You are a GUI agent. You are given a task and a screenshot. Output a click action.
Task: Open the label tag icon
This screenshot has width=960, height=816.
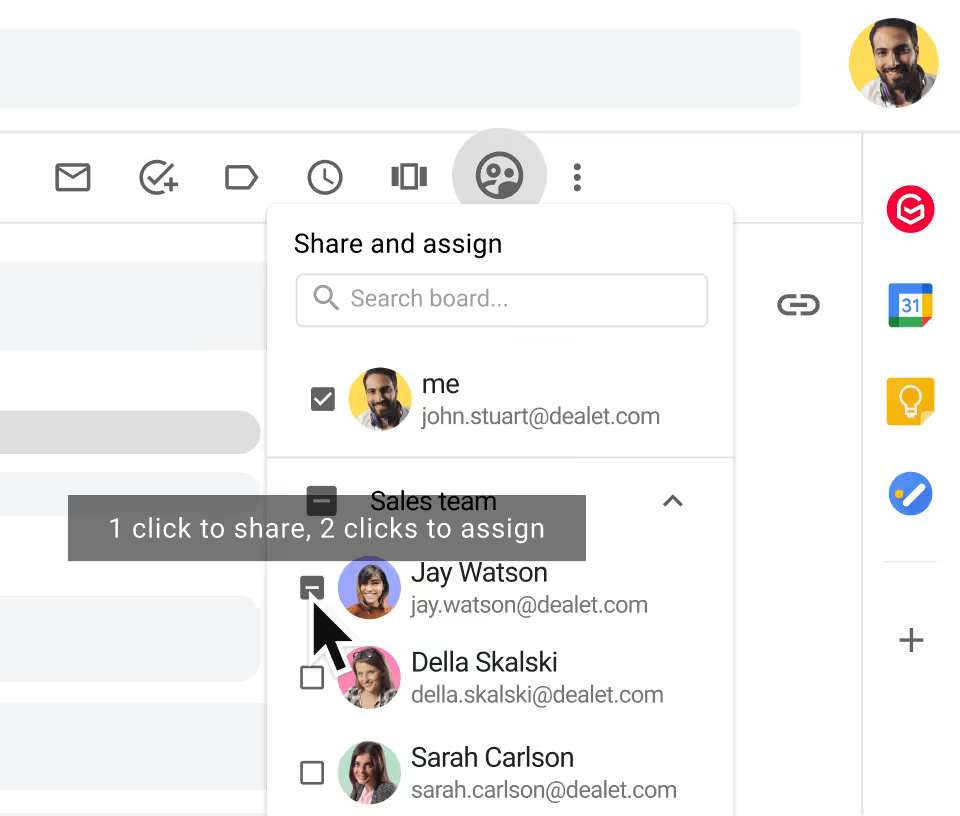pyautogui.click(x=241, y=178)
